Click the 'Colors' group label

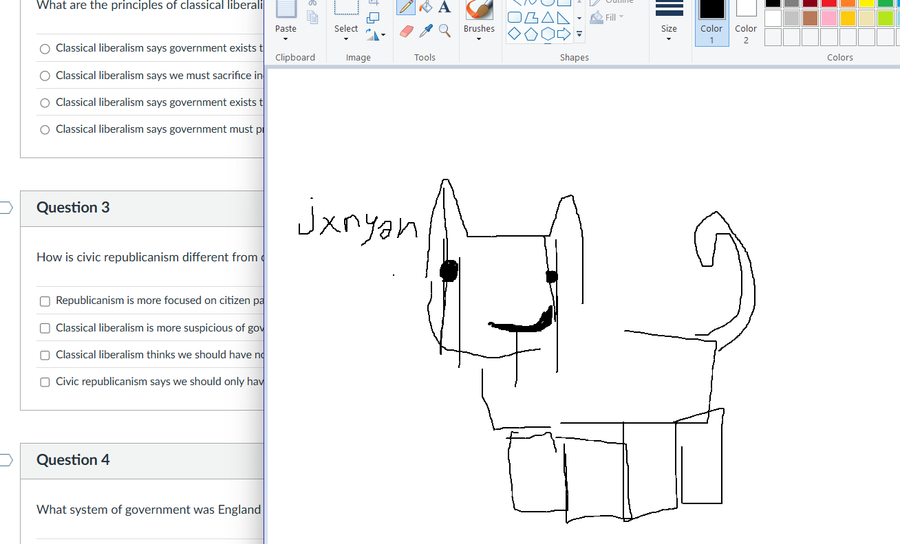point(840,57)
